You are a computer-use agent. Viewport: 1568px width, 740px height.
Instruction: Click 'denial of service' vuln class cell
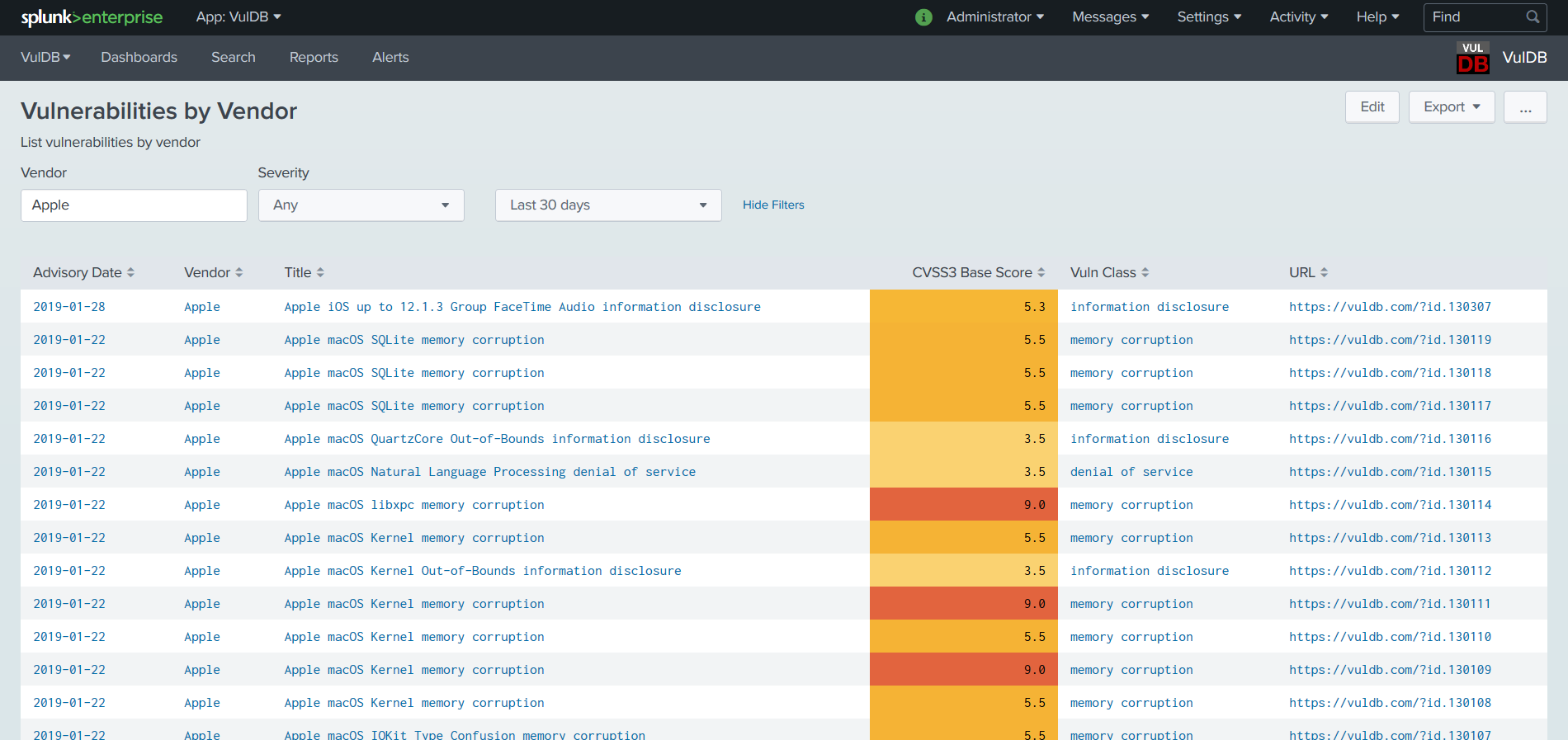click(x=1131, y=472)
